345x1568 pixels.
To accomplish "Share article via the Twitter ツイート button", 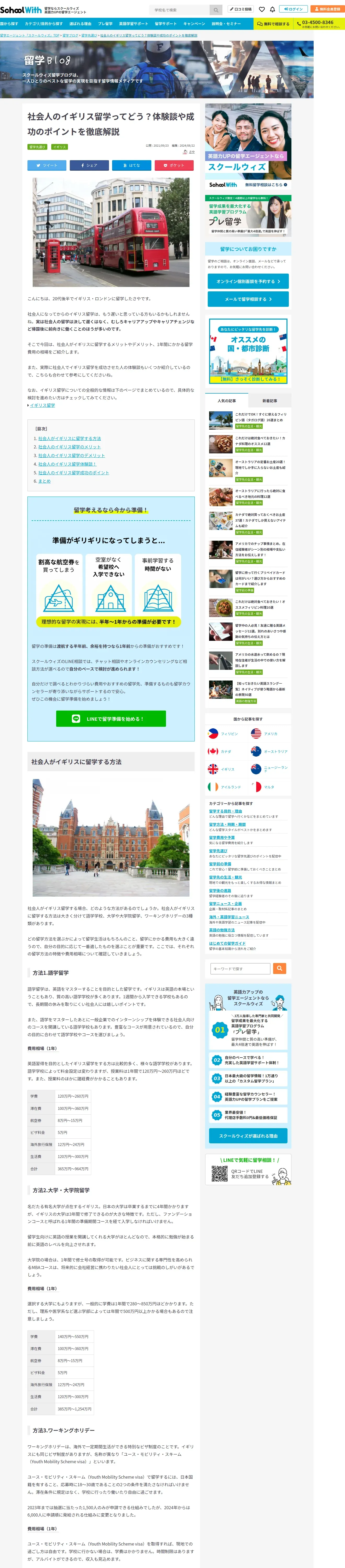I will (47, 165).
